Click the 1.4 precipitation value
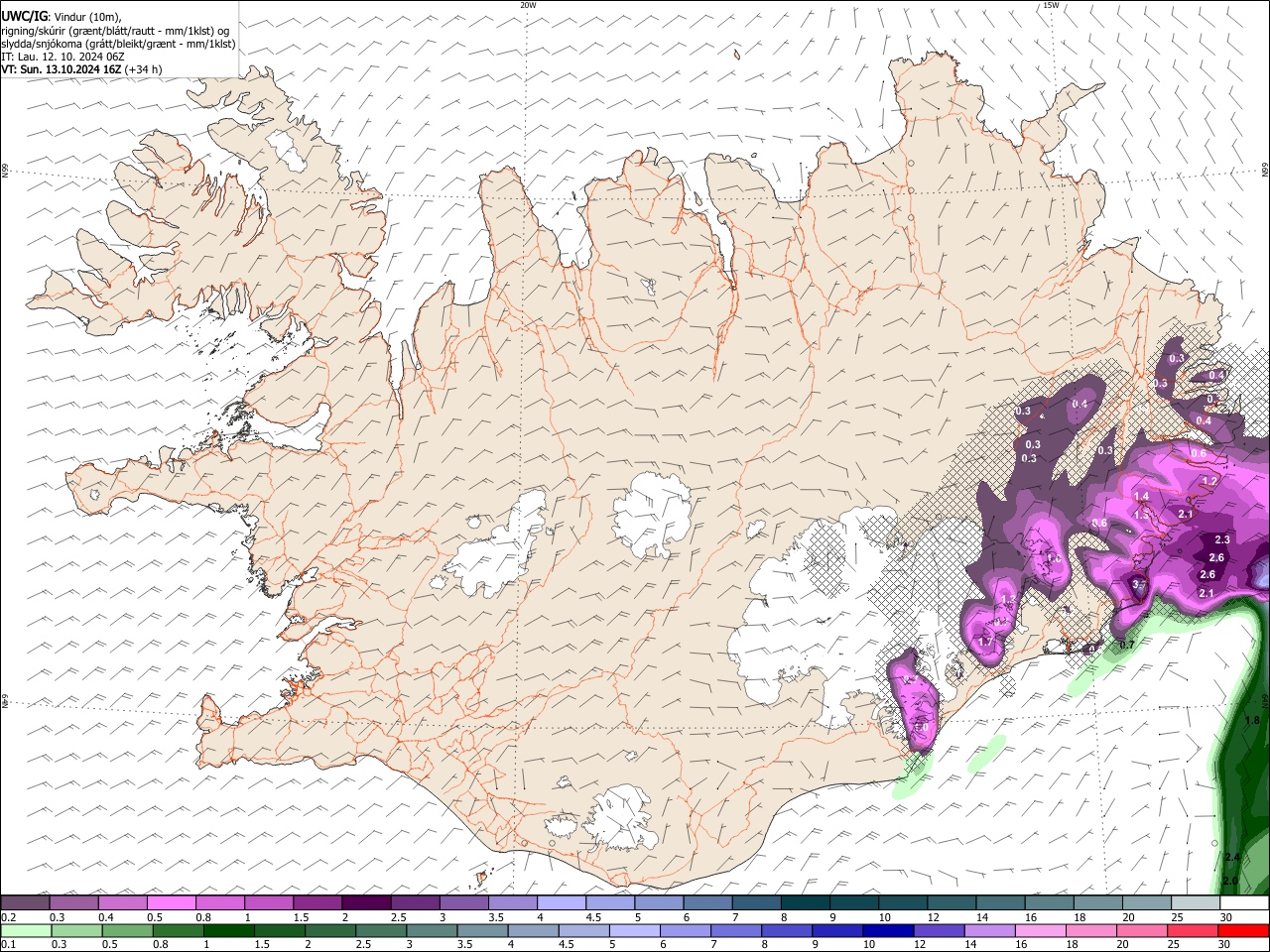1270x952 pixels. coord(1141,497)
